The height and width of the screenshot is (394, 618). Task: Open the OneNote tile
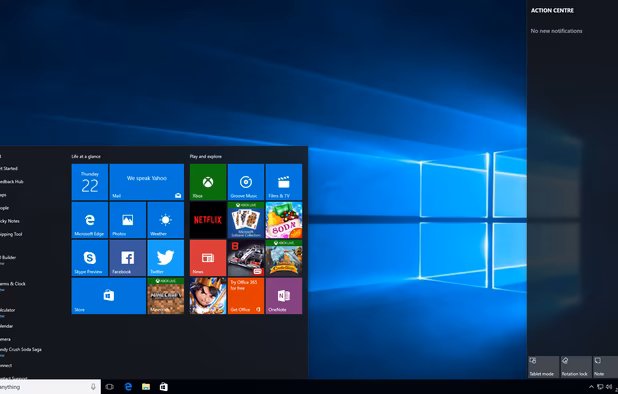click(x=284, y=296)
